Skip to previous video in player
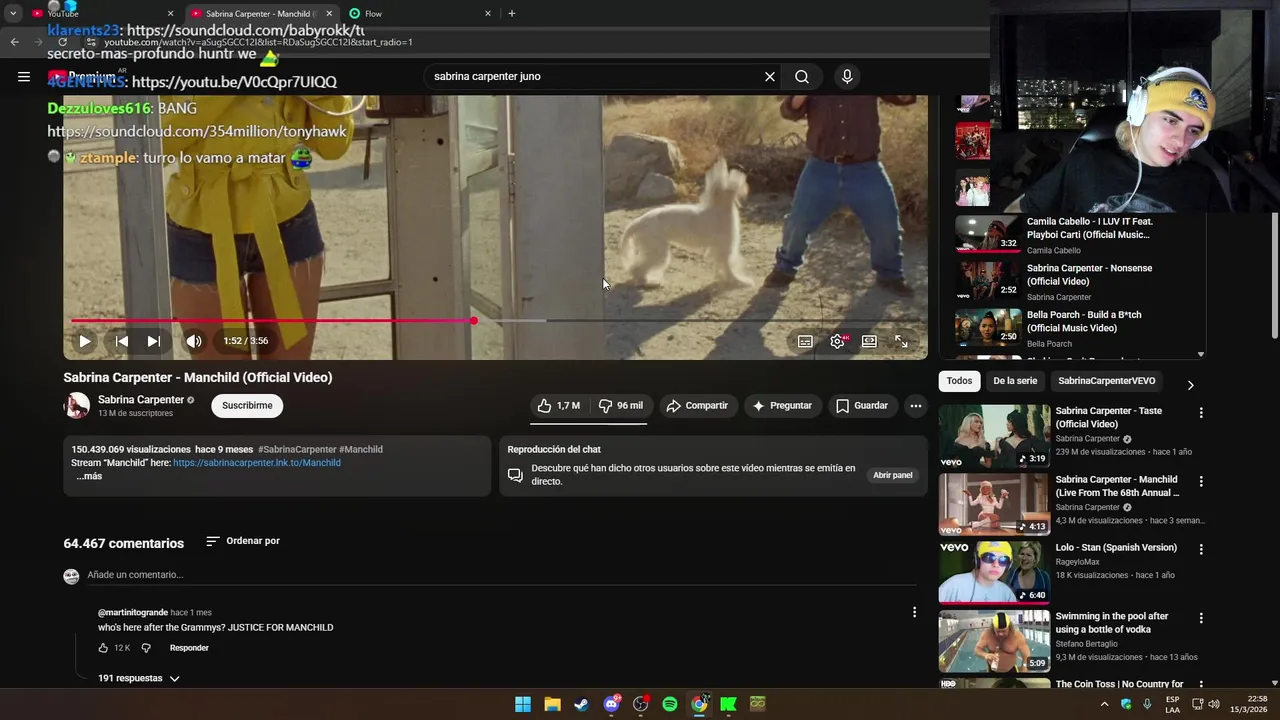Image resolution: width=1280 pixels, height=720 pixels. (x=122, y=341)
